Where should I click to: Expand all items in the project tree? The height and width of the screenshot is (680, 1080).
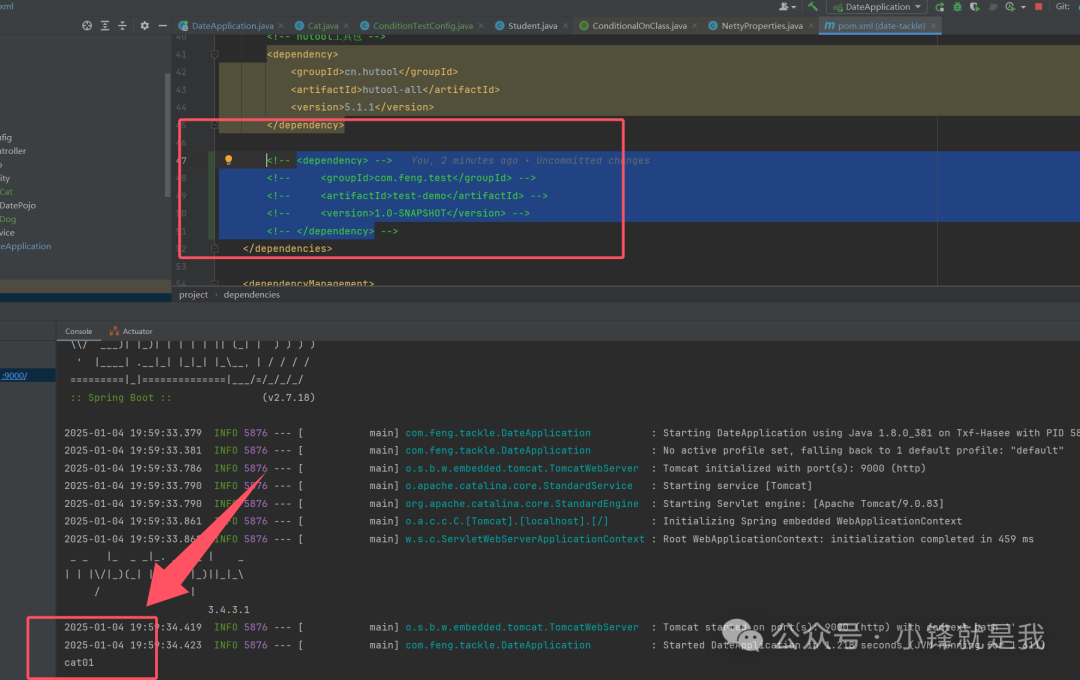(x=105, y=26)
